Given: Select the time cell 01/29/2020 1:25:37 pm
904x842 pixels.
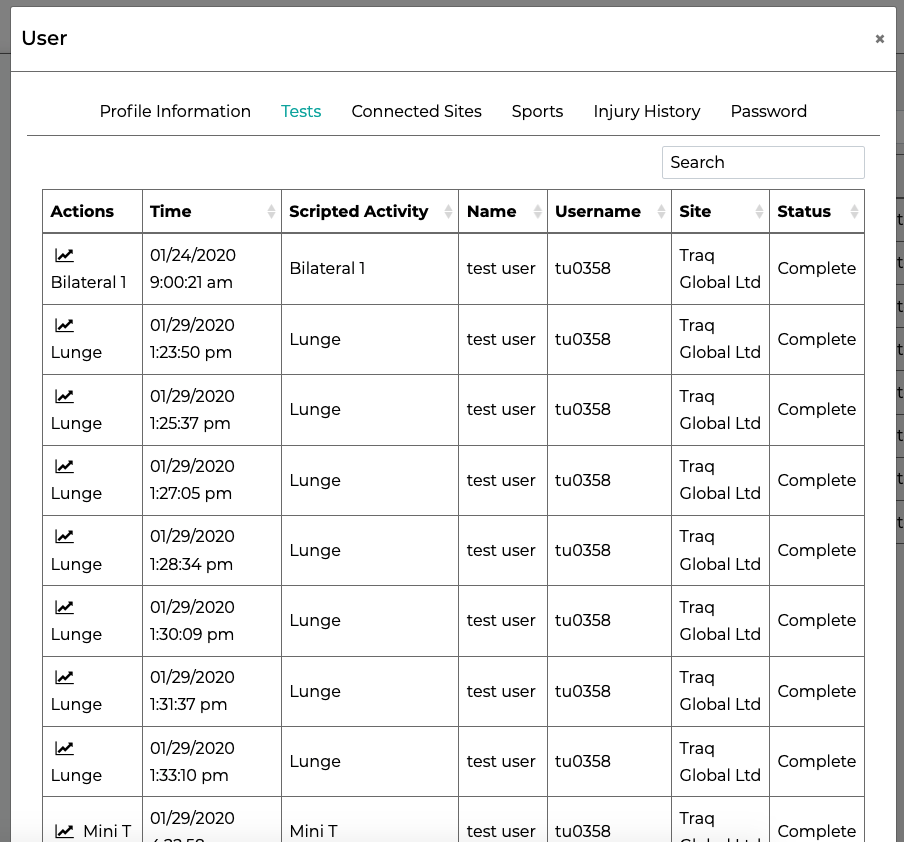Looking at the screenshot, I should 212,410.
